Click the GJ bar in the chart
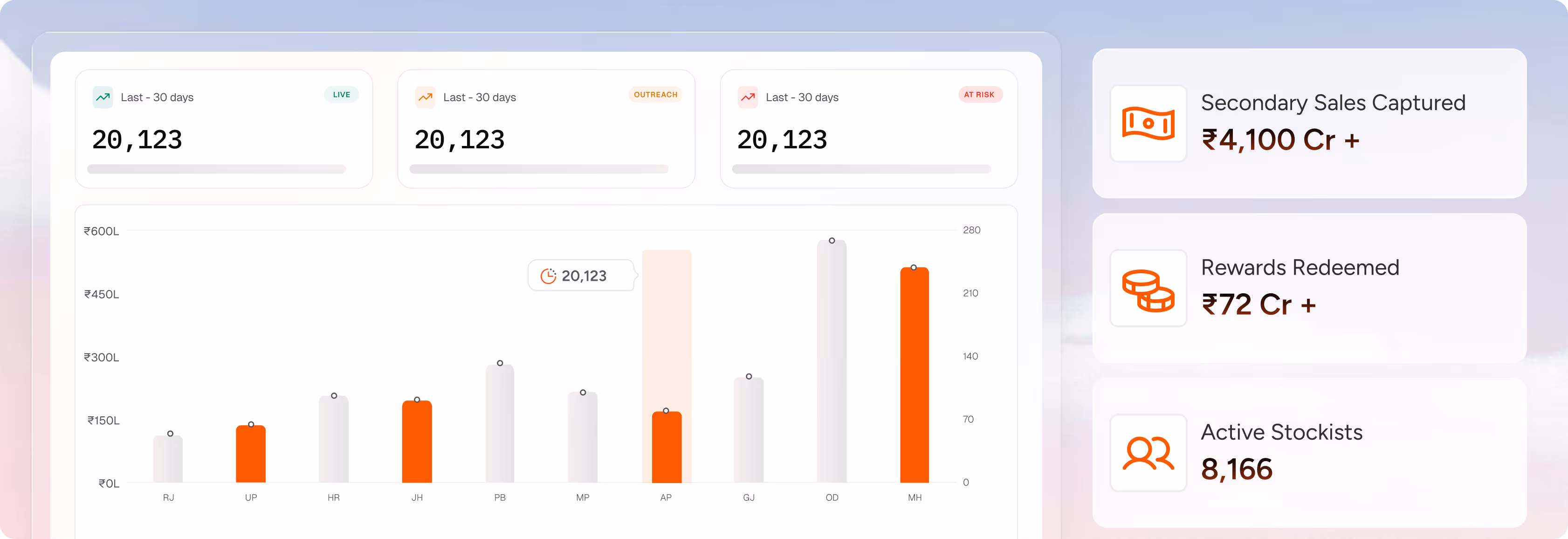The width and height of the screenshot is (1568, 539). [749, 430]
